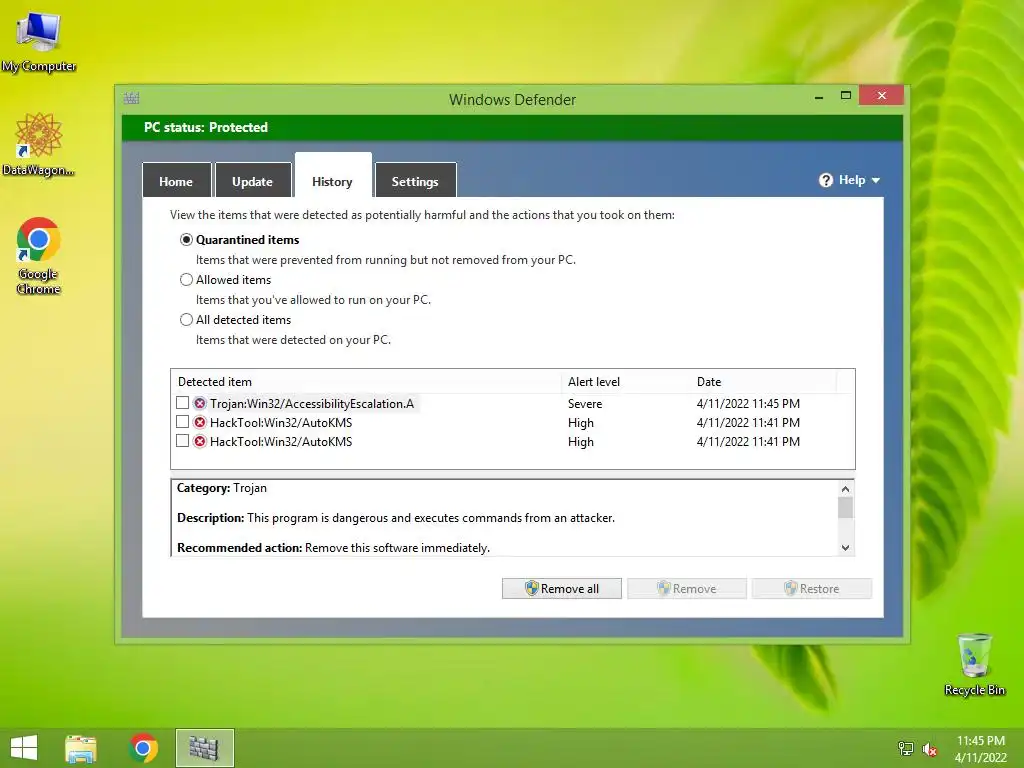Screen dimensions: 1024x768
Task: Open the network tray icon
Action: [905, 748]
